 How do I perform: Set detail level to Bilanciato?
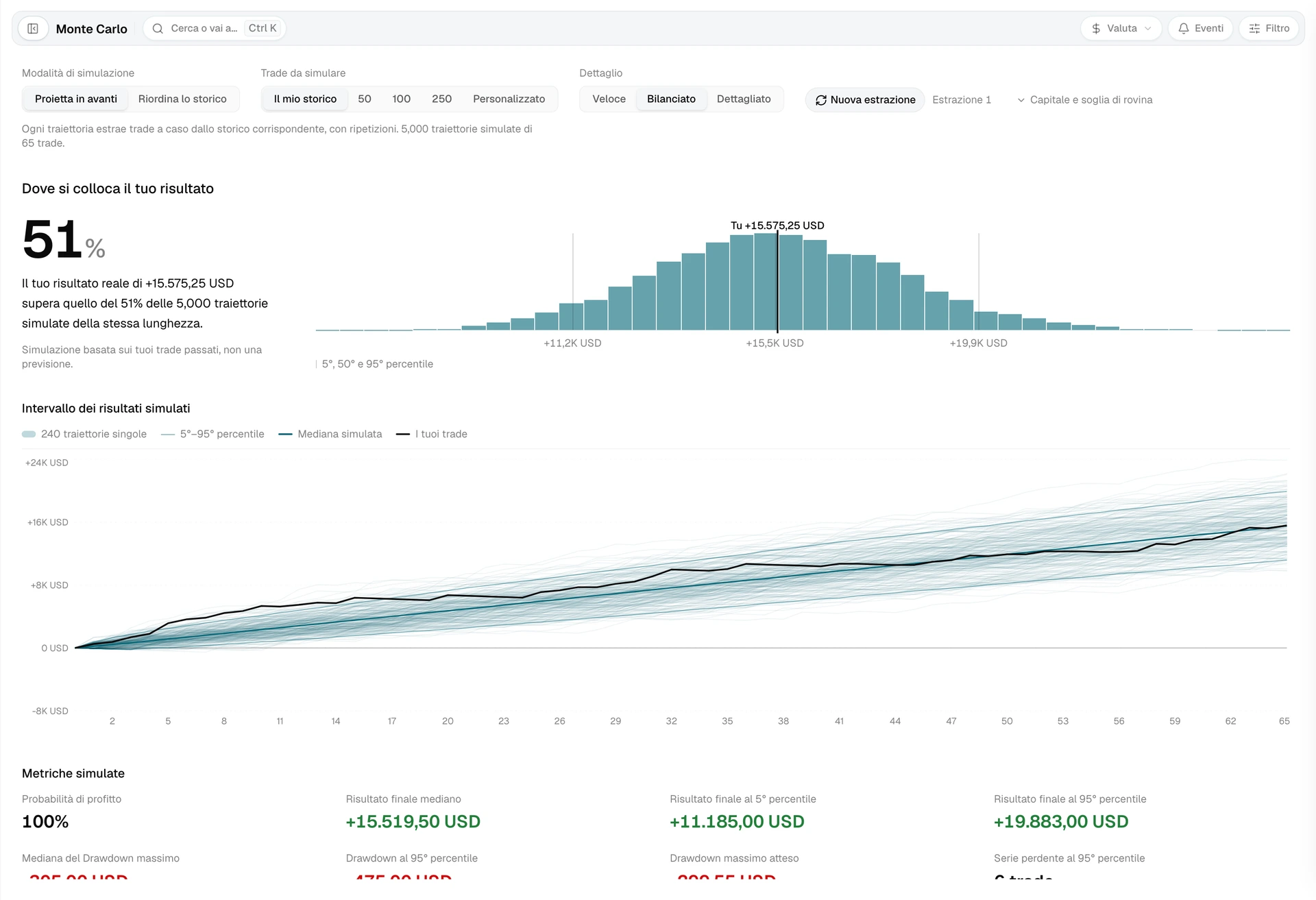[x=671, y=99]
